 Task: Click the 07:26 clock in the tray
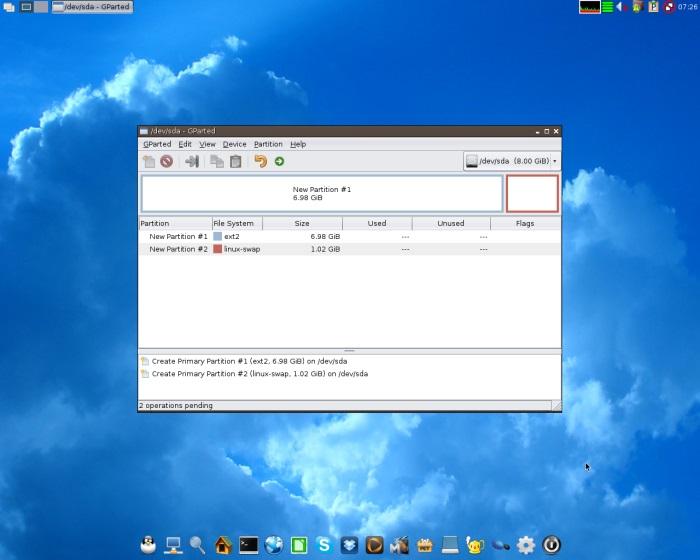(688, 7)
